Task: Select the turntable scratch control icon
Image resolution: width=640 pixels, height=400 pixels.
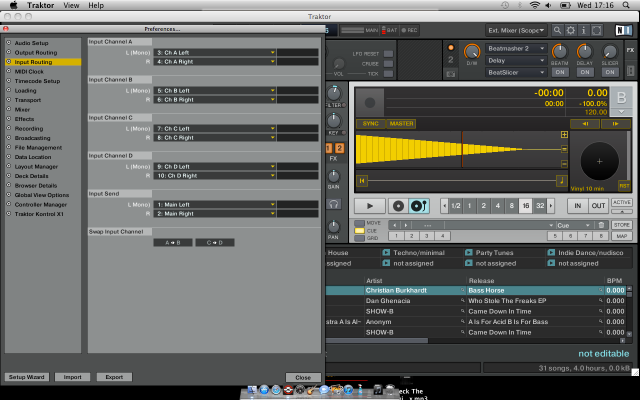Action: (x=419, y=206)
